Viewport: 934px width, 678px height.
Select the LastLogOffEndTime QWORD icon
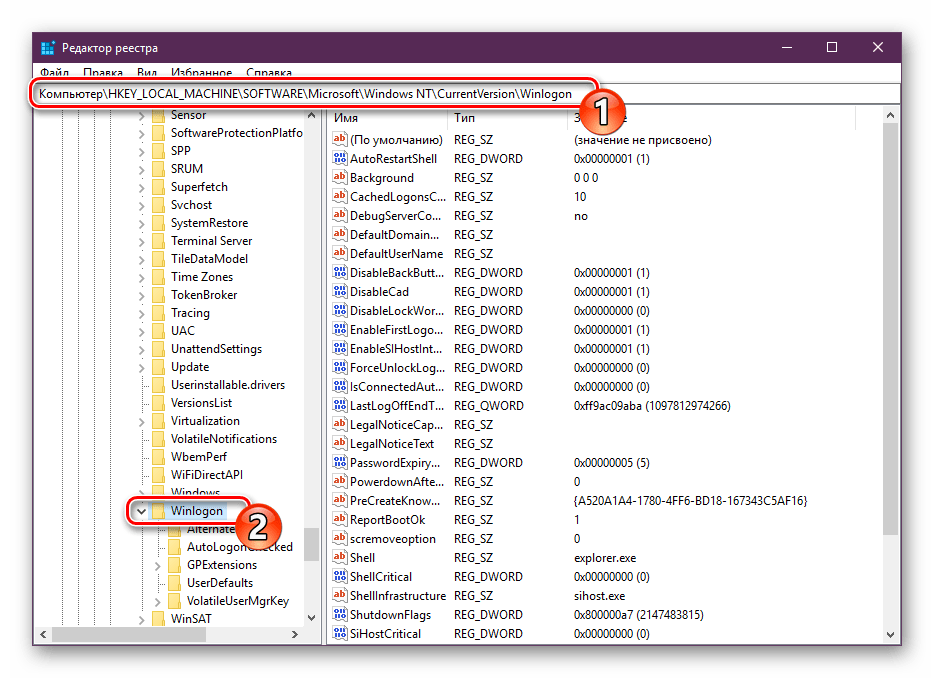(339, 406)
